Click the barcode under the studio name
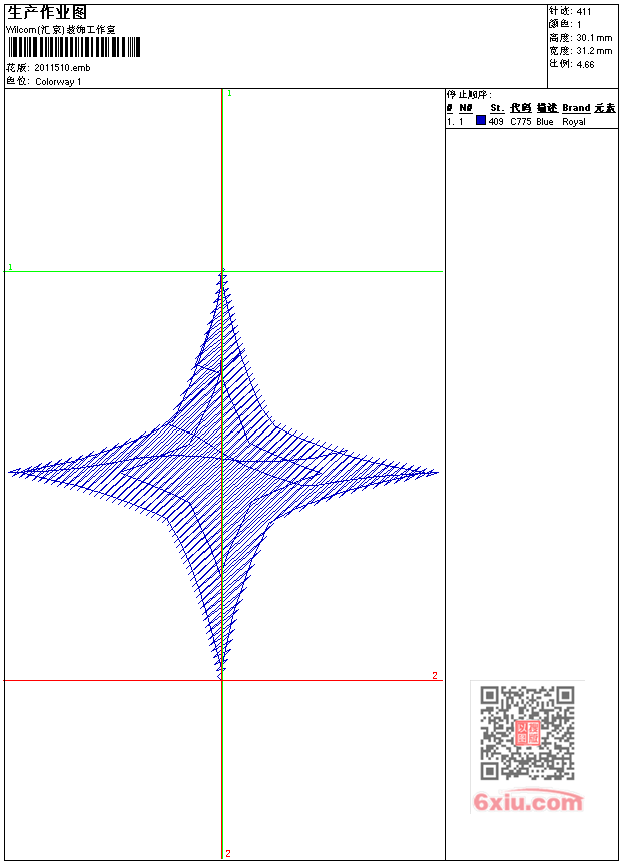 (74, 47)
